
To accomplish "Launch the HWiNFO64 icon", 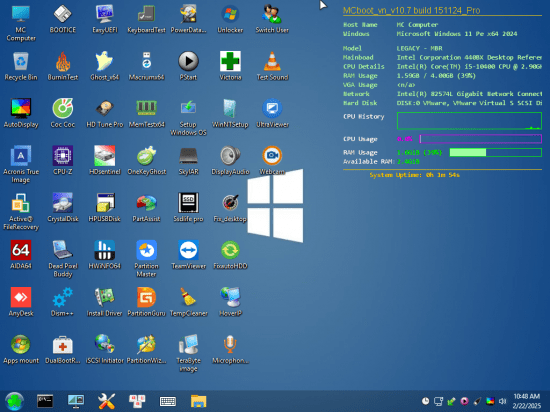I will 105,255.
